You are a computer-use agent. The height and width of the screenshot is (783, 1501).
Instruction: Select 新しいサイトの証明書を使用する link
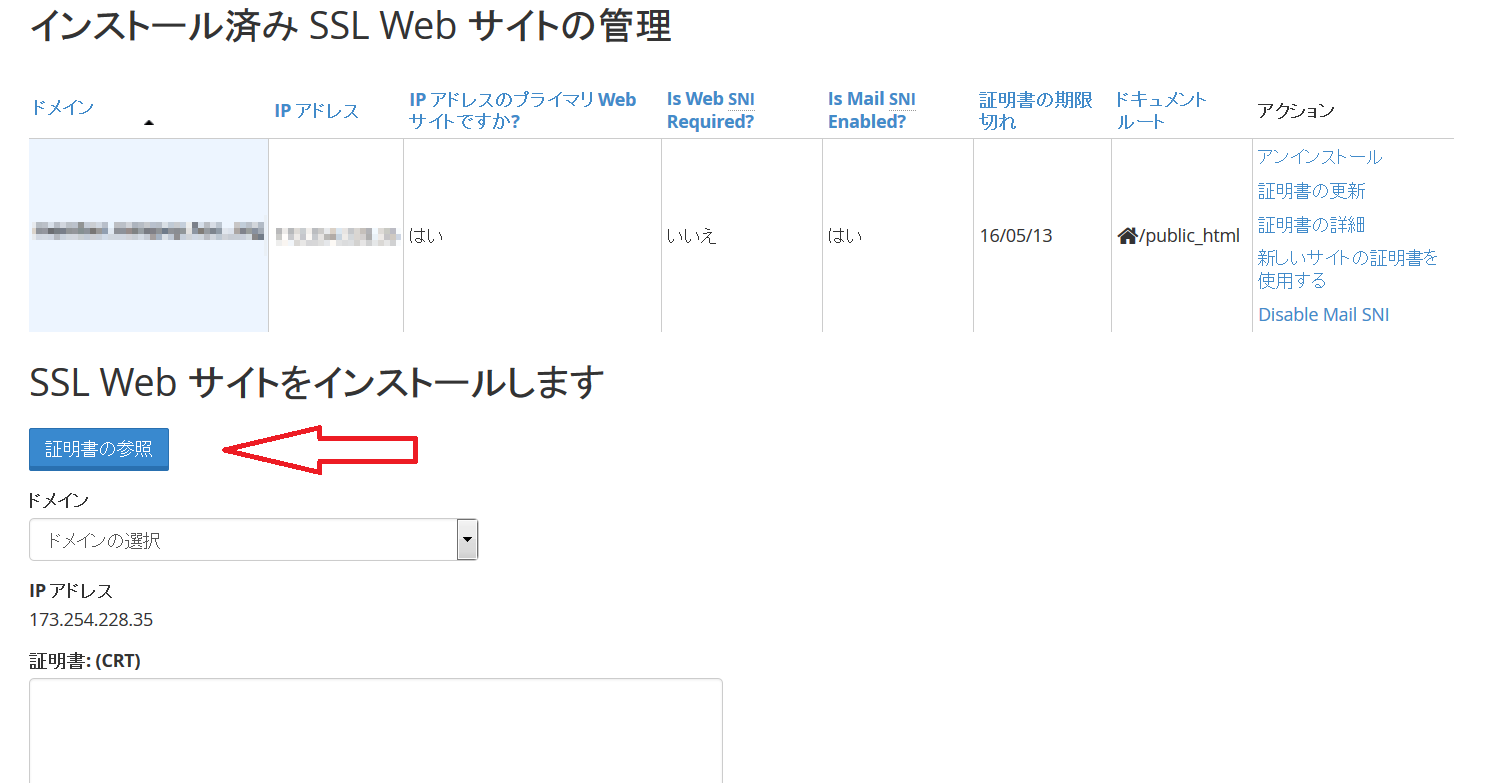(1347, 269)
